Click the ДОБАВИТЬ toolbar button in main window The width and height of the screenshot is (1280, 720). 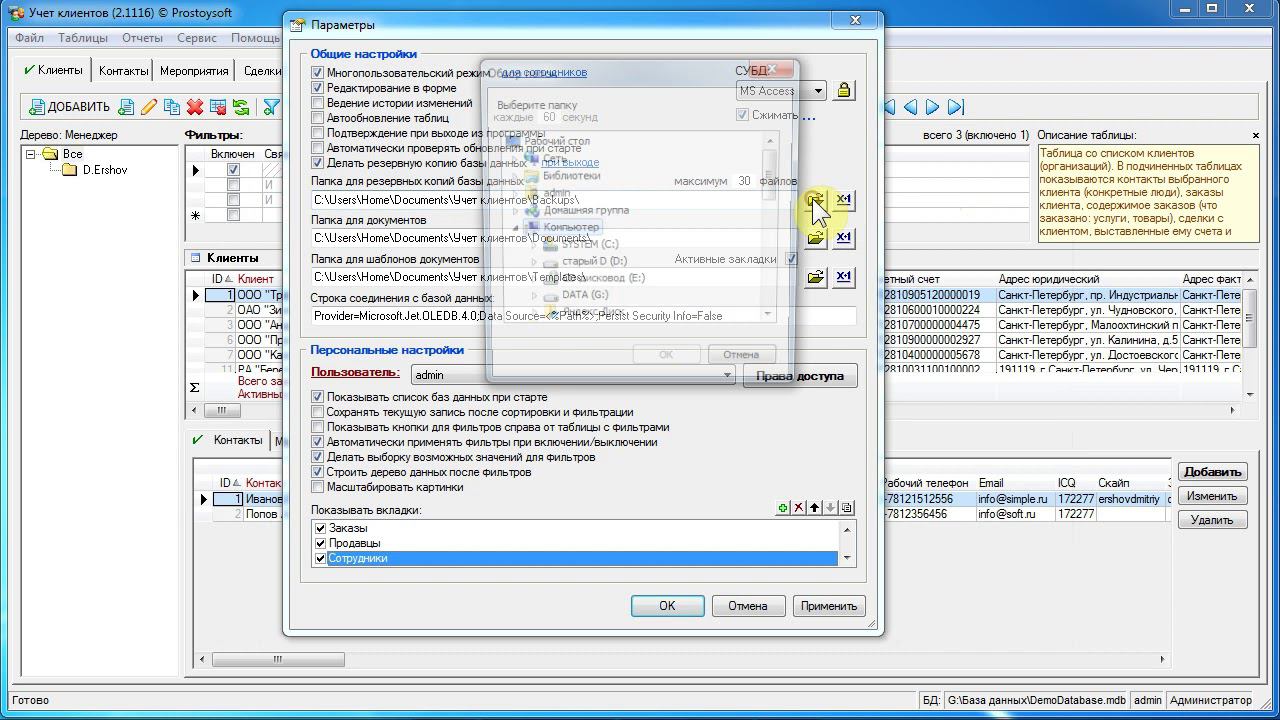[69, 107]
